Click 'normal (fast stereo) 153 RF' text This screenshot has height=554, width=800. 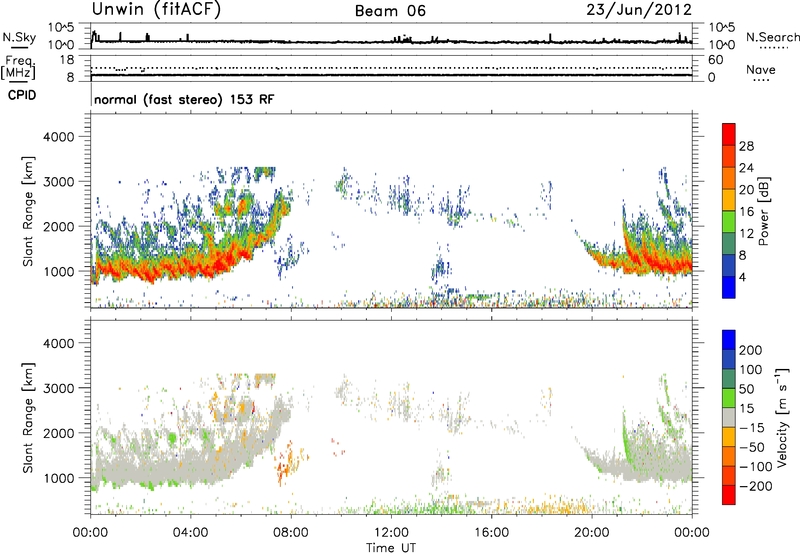(184, 99)
